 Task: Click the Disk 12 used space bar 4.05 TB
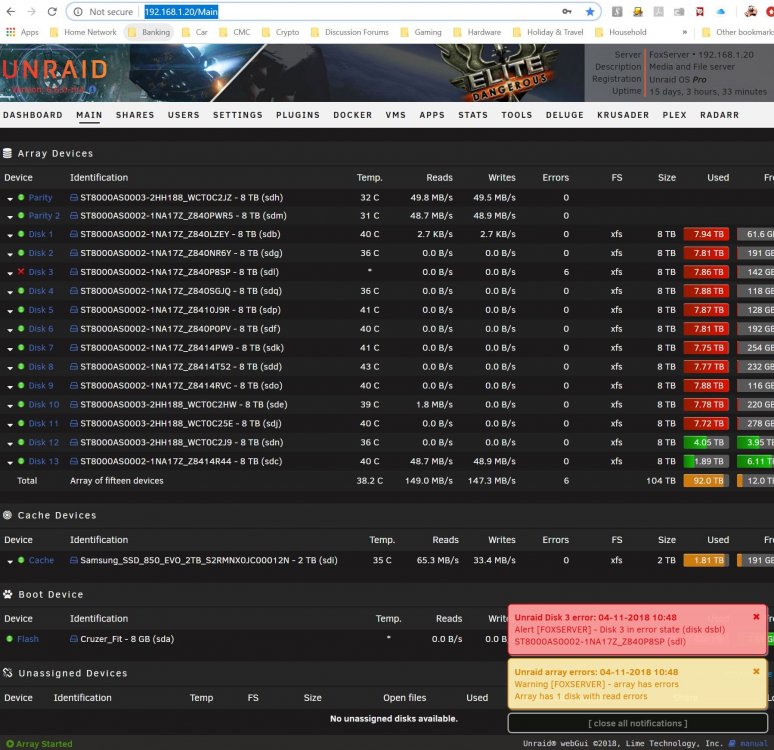(x=706, y=442)
